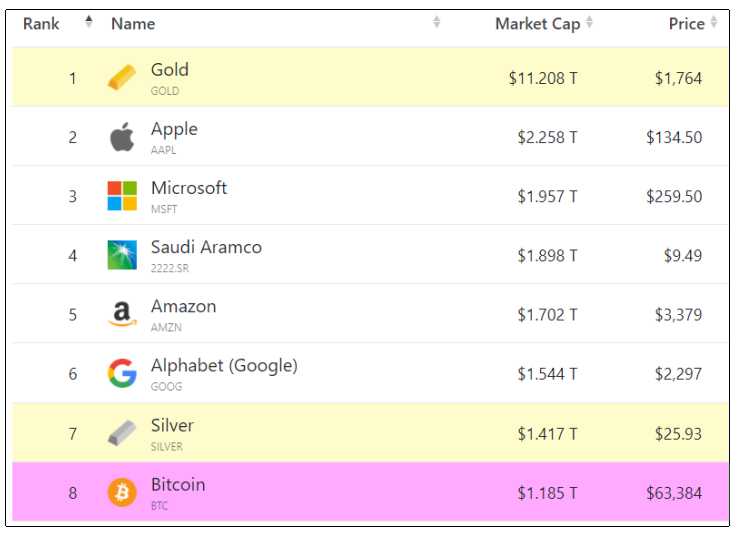Open the Bitcoin name link
Image resolution: width=737 pixels, height=533 pixels.
(178, 485)
